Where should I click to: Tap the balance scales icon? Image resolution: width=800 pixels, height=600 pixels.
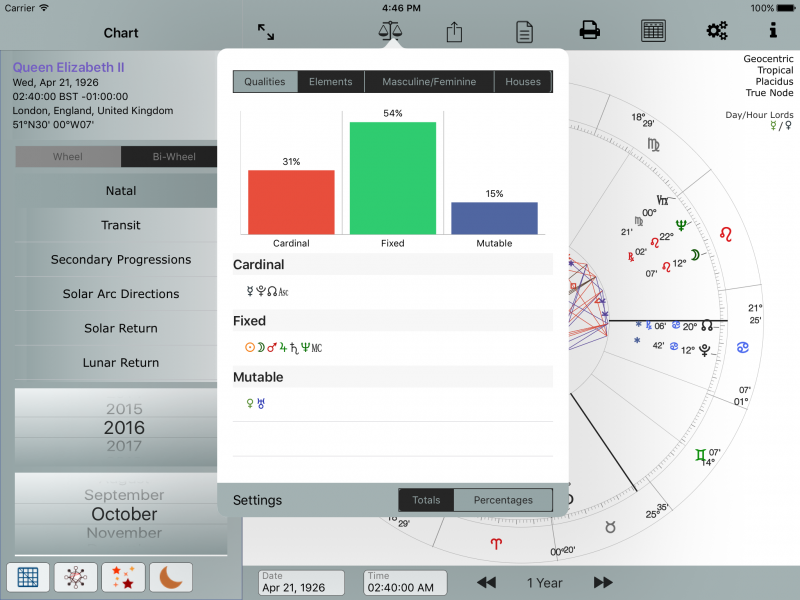tap(389, 31)
